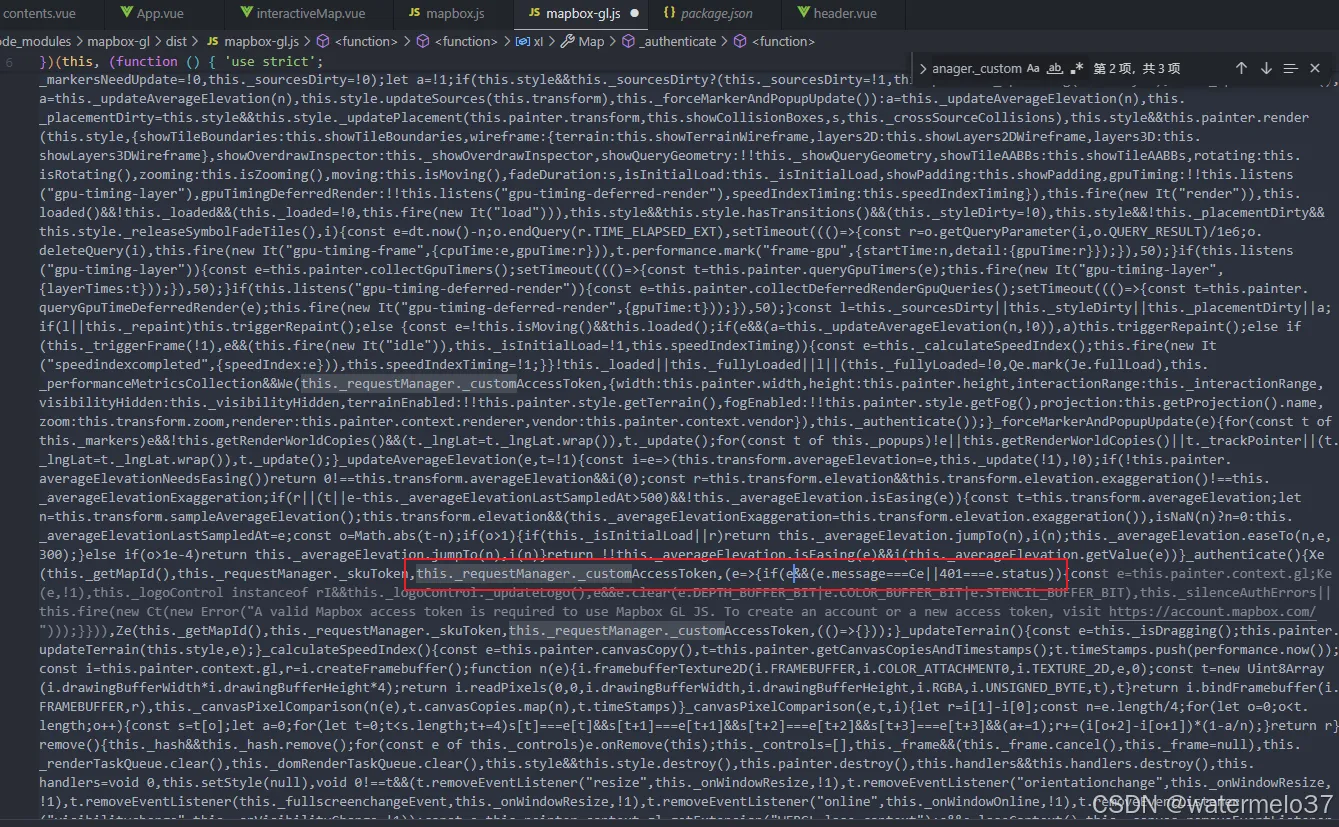Open the App.vue editor tab

click(x=164, y=14)
